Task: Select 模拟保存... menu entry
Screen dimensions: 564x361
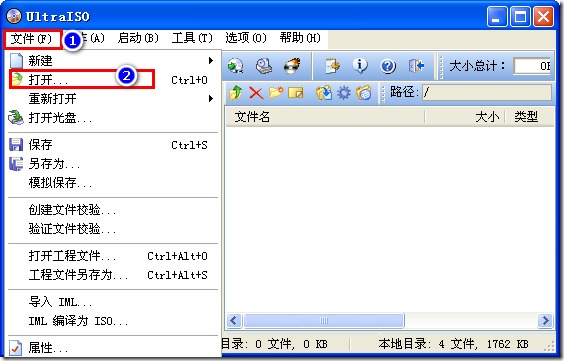Action: tap(113, 183)
